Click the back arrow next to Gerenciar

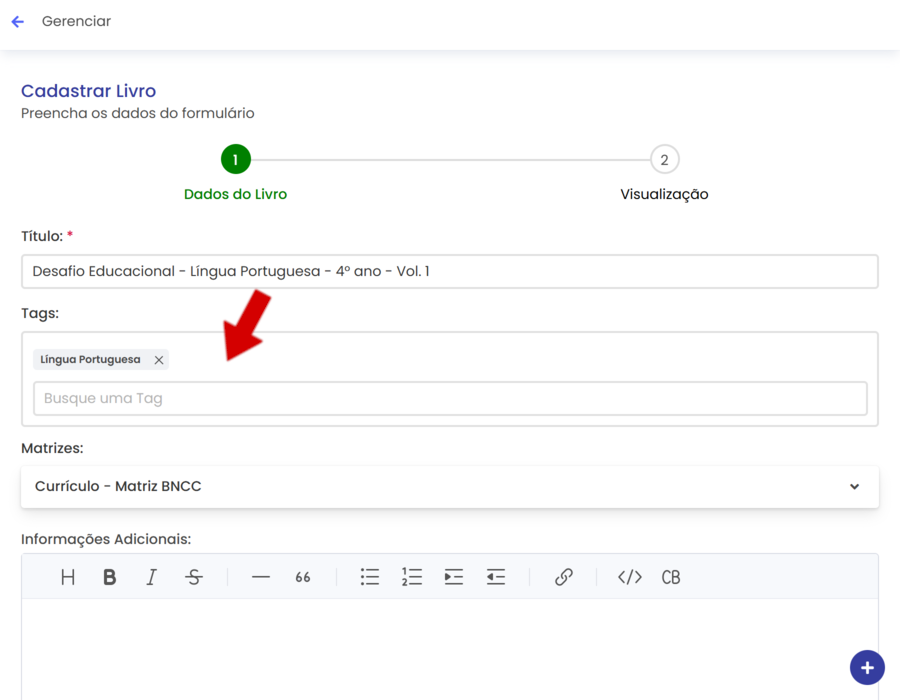[18, 22]
